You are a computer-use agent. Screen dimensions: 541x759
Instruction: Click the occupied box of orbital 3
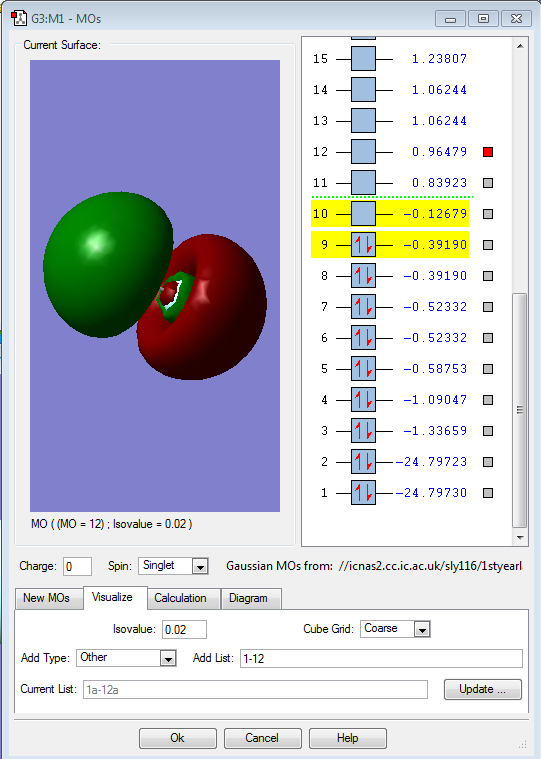click(363, 431)
